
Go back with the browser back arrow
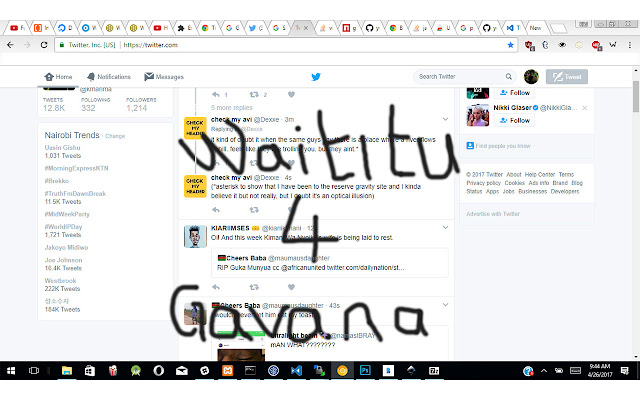tap(10, 45)
